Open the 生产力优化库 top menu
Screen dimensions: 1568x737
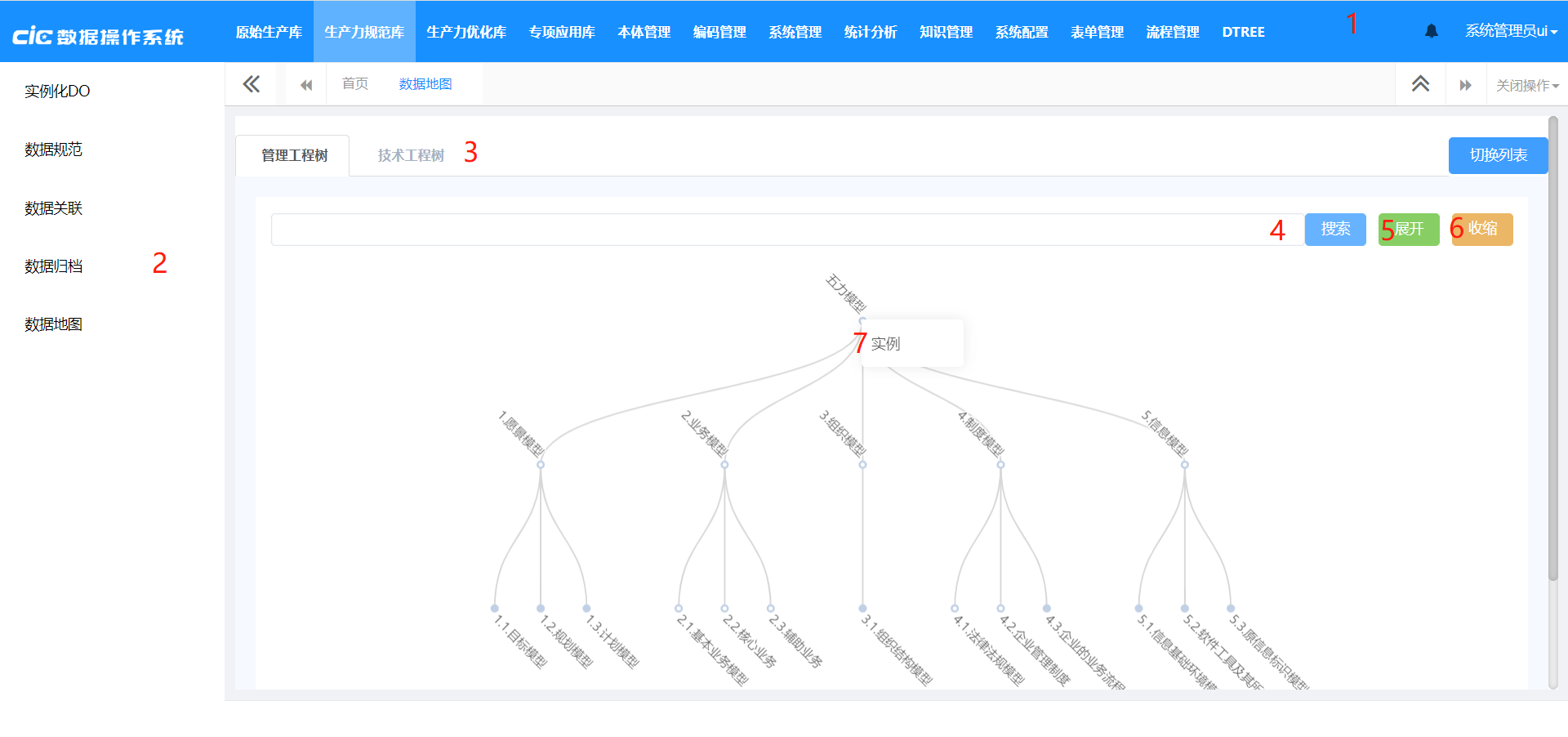pyautogui.click(x=466, y=32)
